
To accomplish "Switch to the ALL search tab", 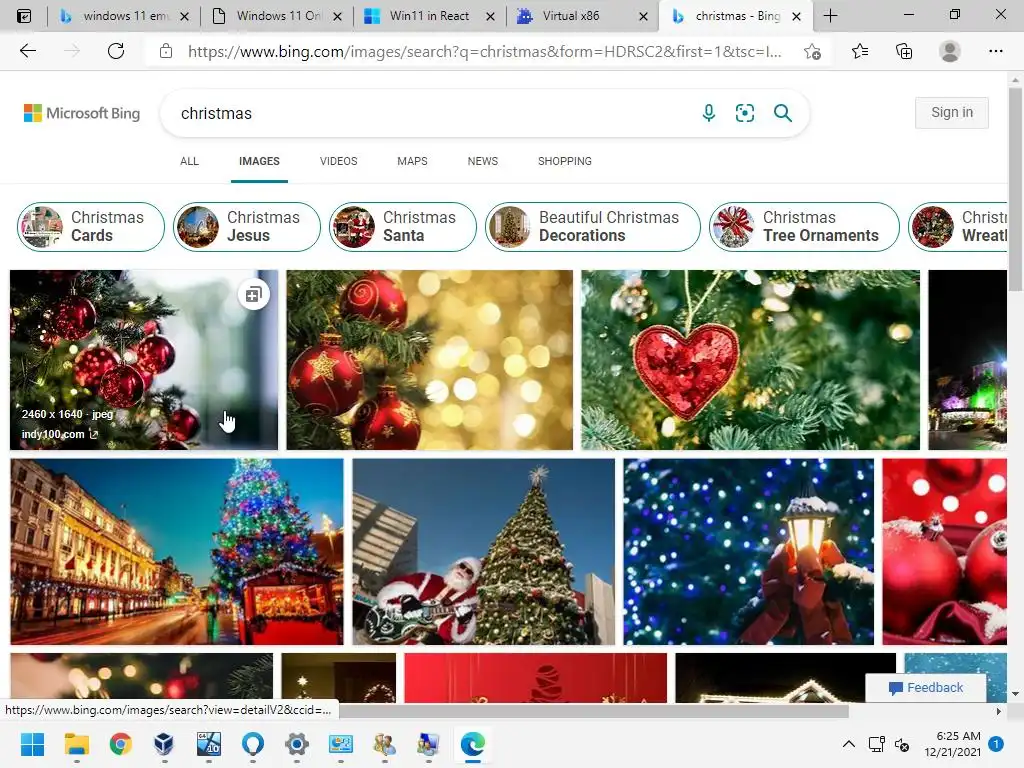I will coord(189,161).
